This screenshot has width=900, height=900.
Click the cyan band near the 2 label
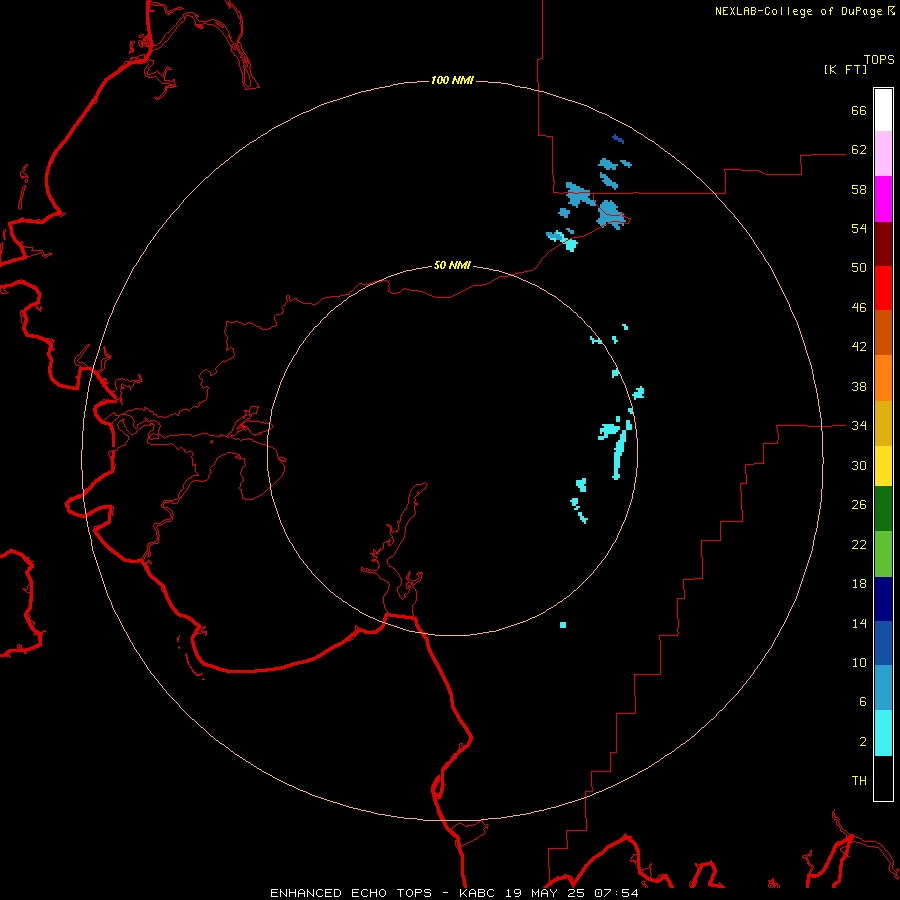coord(883,733)
